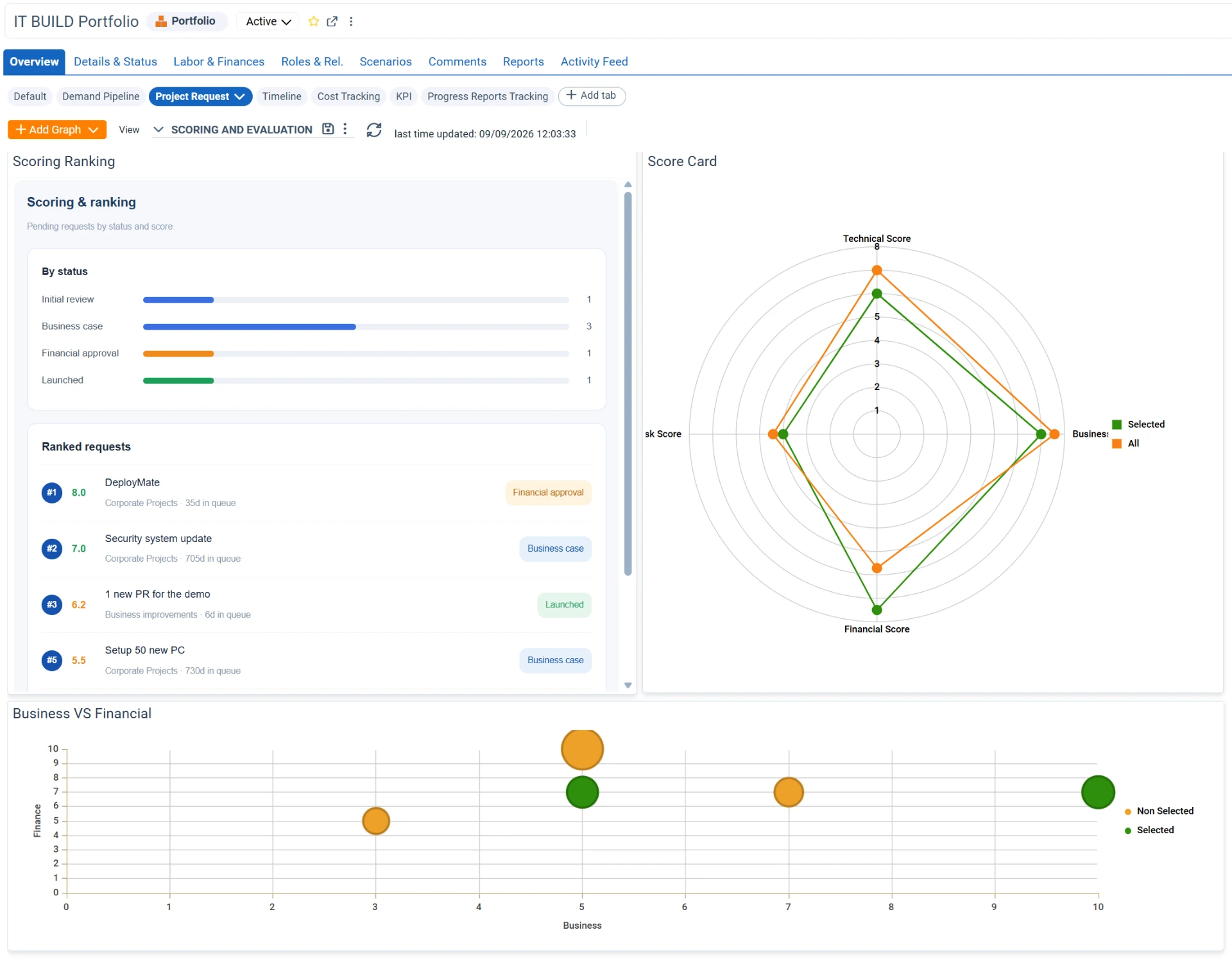Click the Business case status bar

tap(356, 326)
